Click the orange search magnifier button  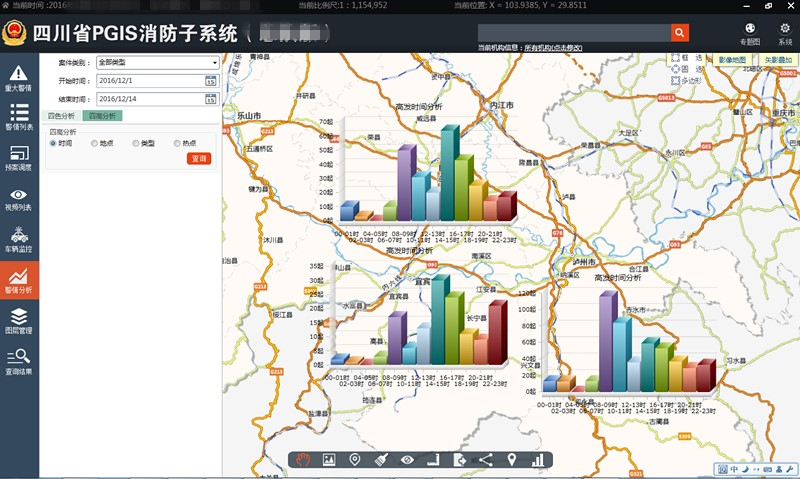point(680,33)
